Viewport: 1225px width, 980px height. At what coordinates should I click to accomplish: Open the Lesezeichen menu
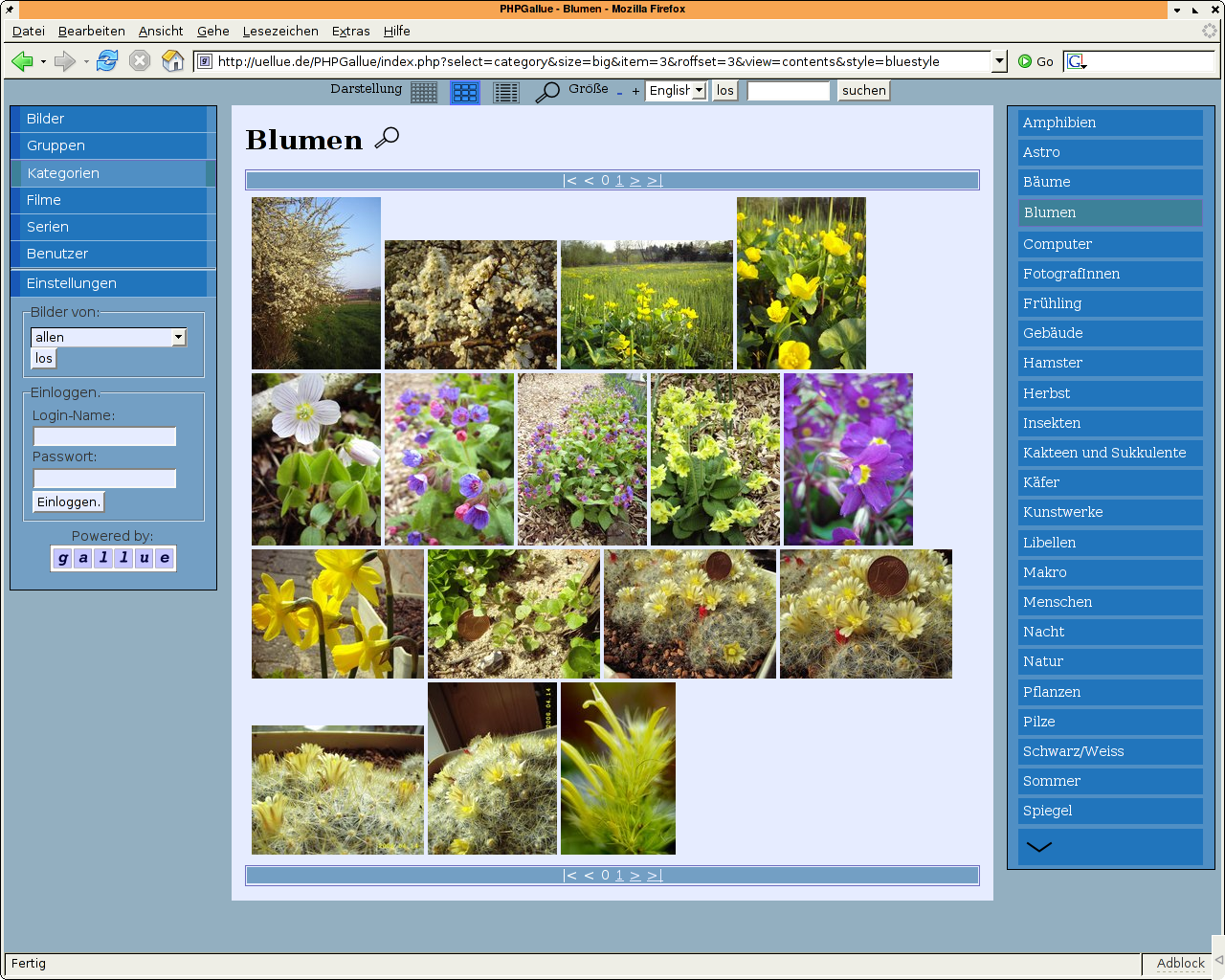(280, 31)
